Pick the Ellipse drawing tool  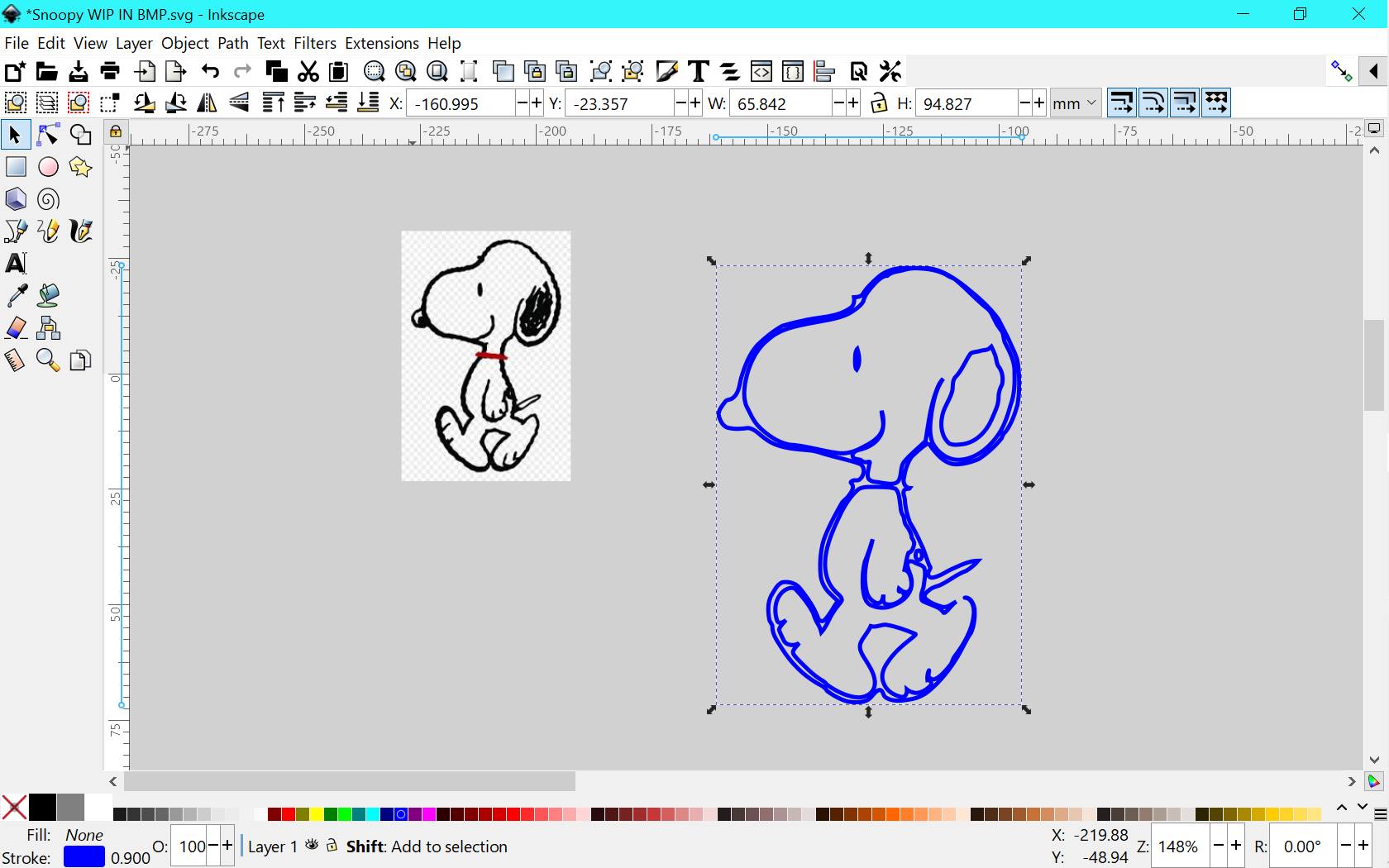click(x=48, y=167)
